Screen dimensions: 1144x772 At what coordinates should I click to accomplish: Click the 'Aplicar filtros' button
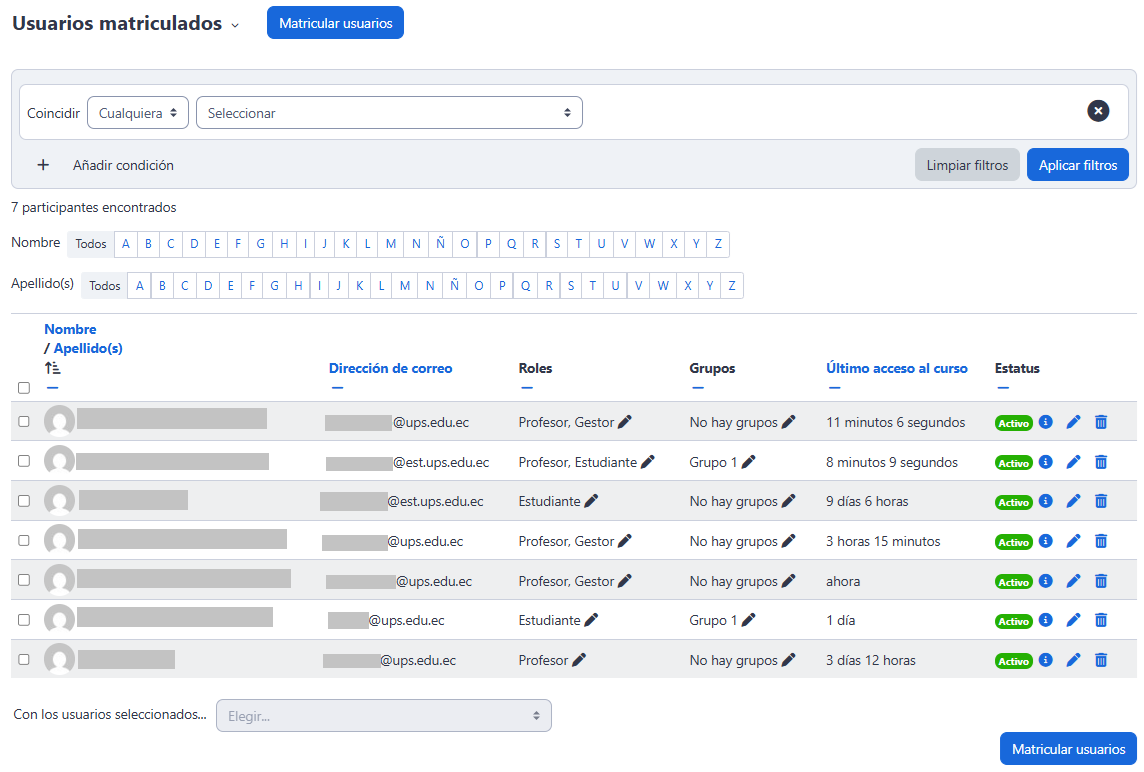coord(1077,165)
